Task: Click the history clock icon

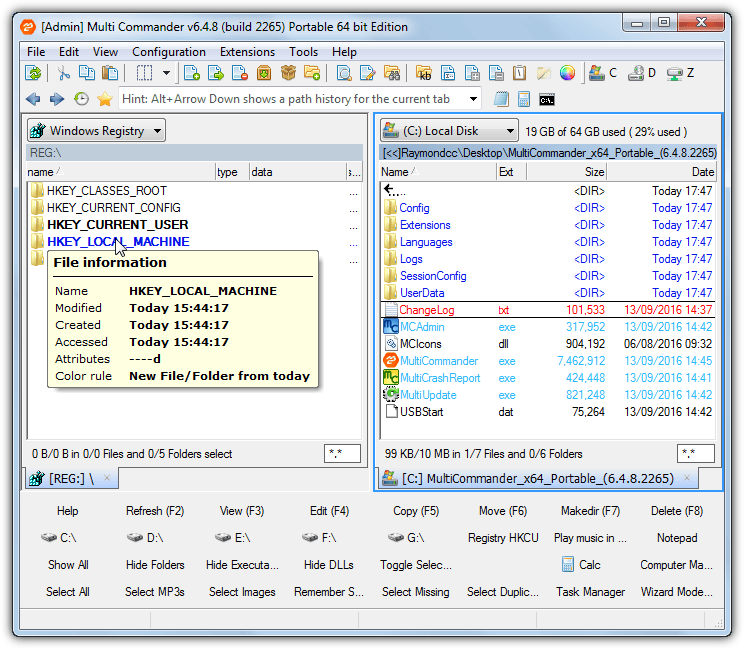Action: [81, 99]
